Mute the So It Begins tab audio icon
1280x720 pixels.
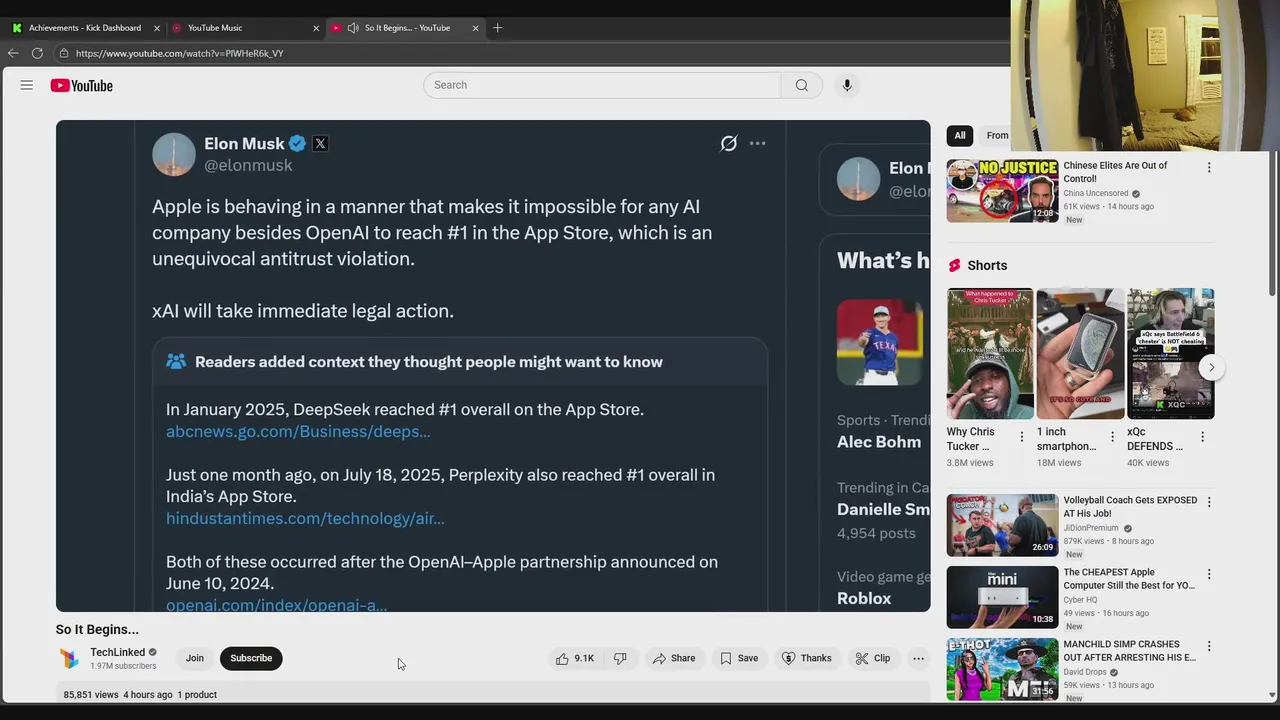pyautogui.click(x=353, y=28)
